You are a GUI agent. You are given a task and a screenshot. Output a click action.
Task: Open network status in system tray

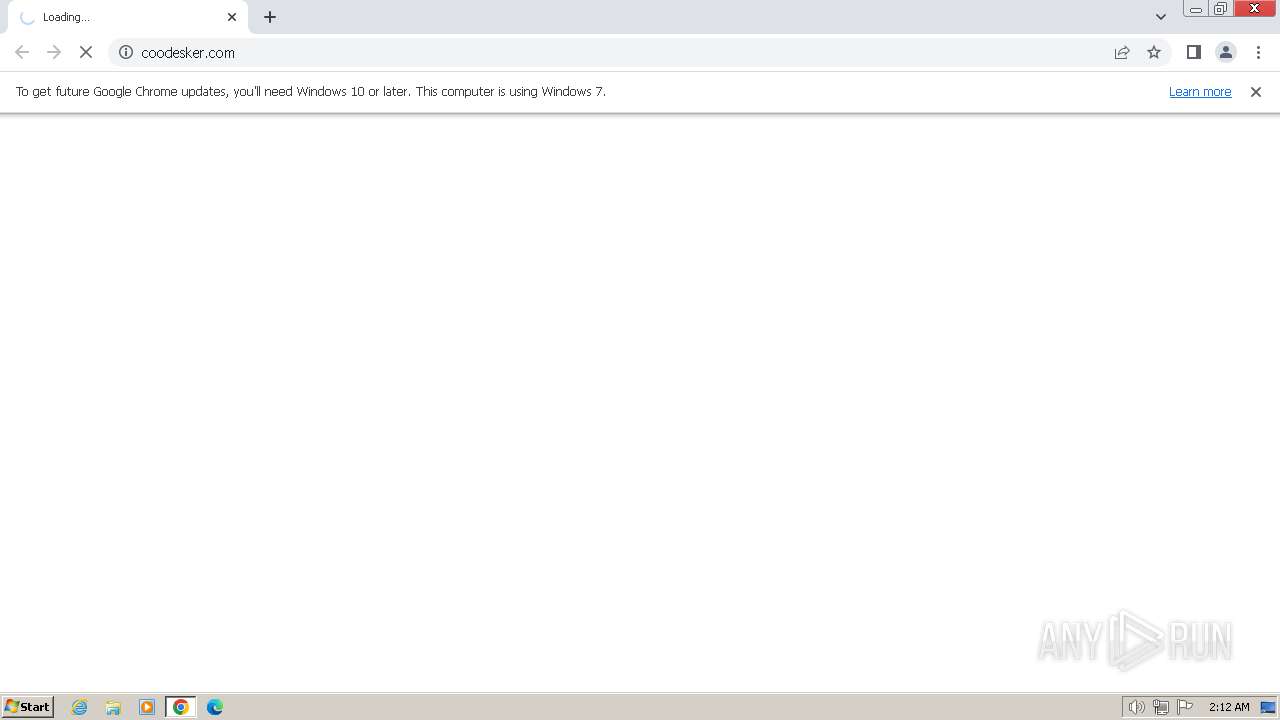1161,707
